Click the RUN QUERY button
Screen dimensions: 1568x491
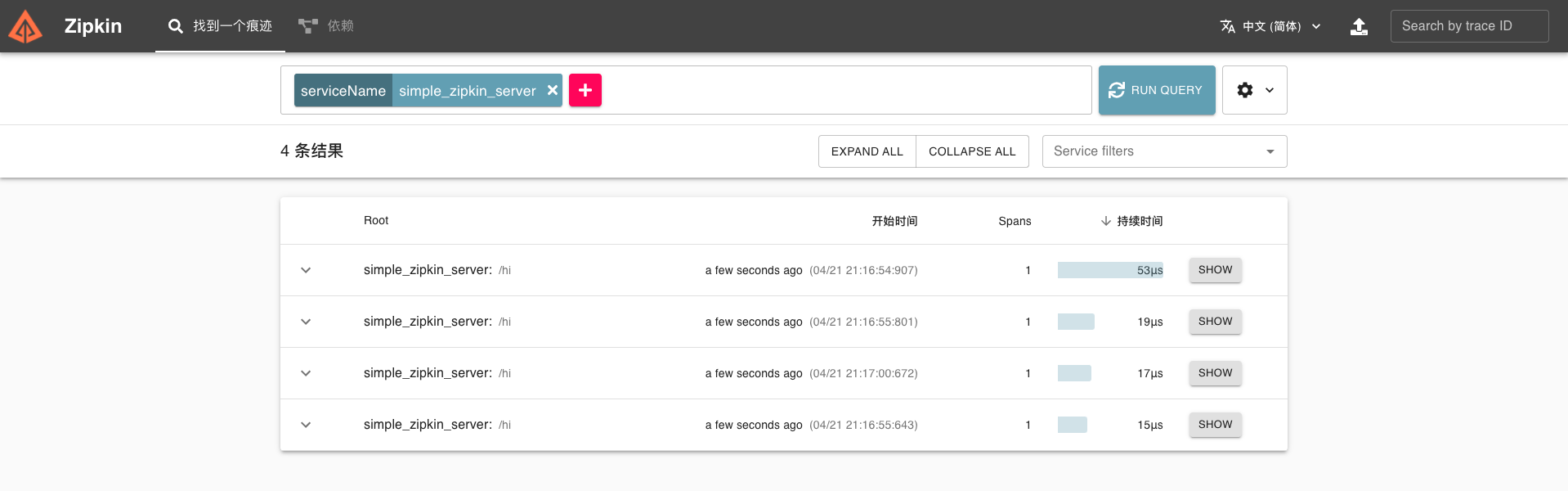pos(1157,90)
